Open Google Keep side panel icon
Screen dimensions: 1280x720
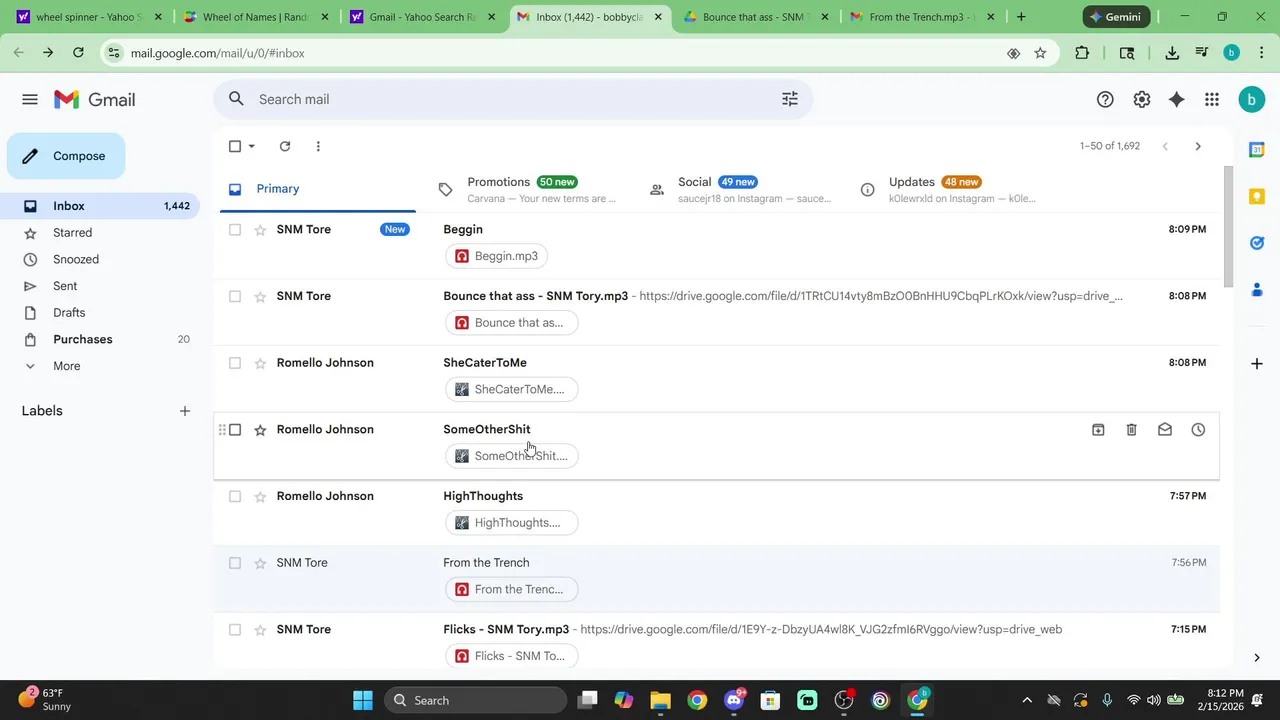(1257, 196)
